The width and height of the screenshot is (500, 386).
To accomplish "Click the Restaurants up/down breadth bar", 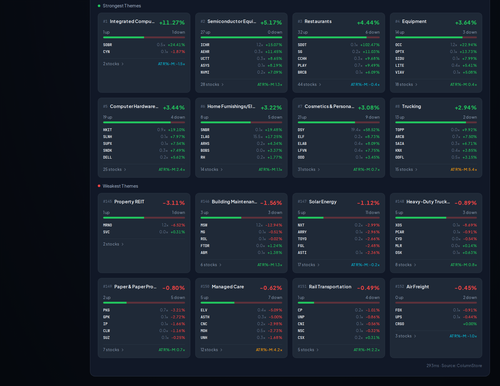I will [x=339, y=37].
